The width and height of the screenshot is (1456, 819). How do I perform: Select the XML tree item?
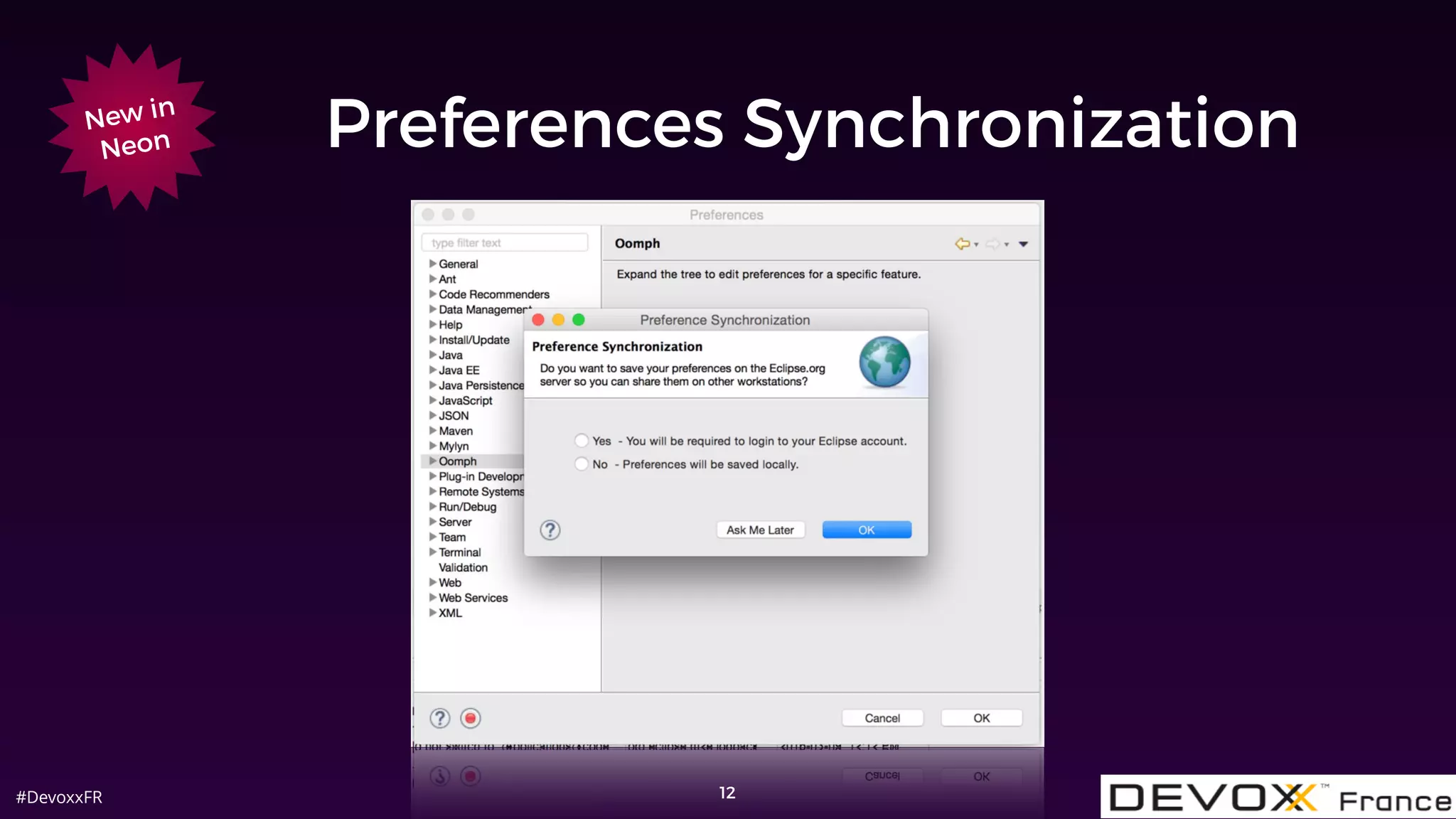pyautogui.click(x=450, y=613)
